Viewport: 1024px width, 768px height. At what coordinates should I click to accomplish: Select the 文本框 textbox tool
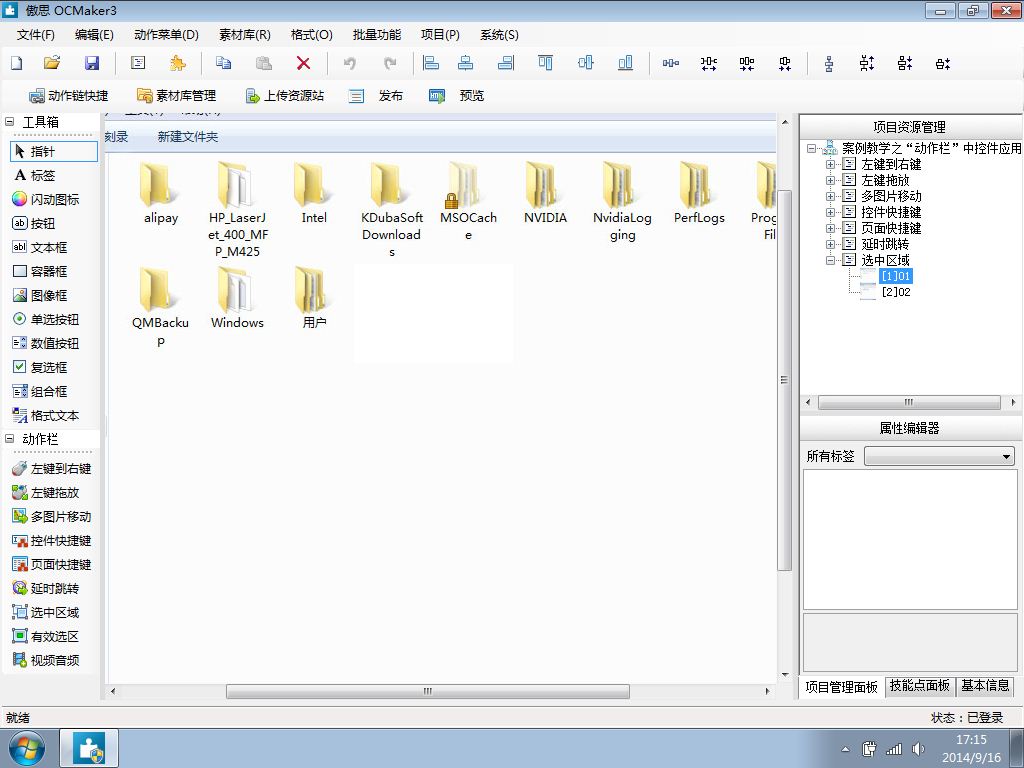click(40, 248)
